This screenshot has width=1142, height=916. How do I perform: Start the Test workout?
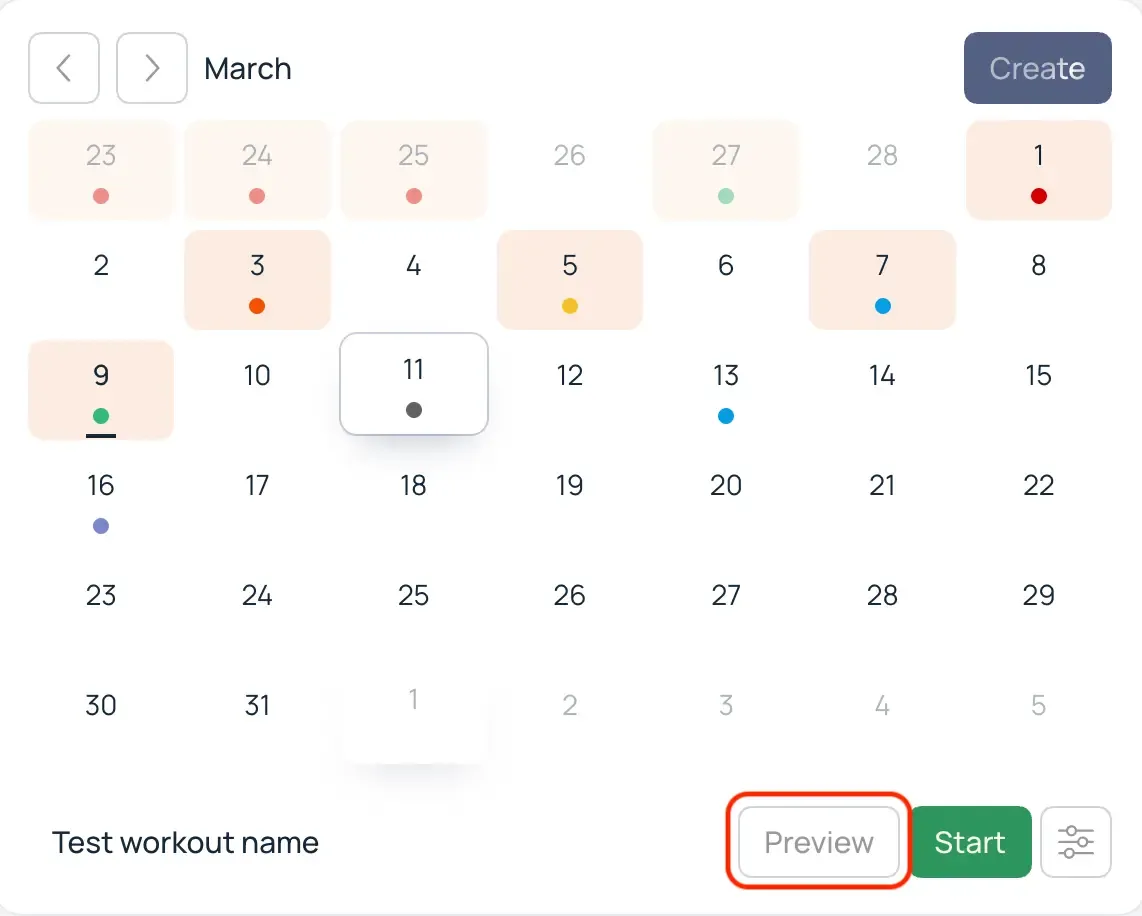coord(970,842)
